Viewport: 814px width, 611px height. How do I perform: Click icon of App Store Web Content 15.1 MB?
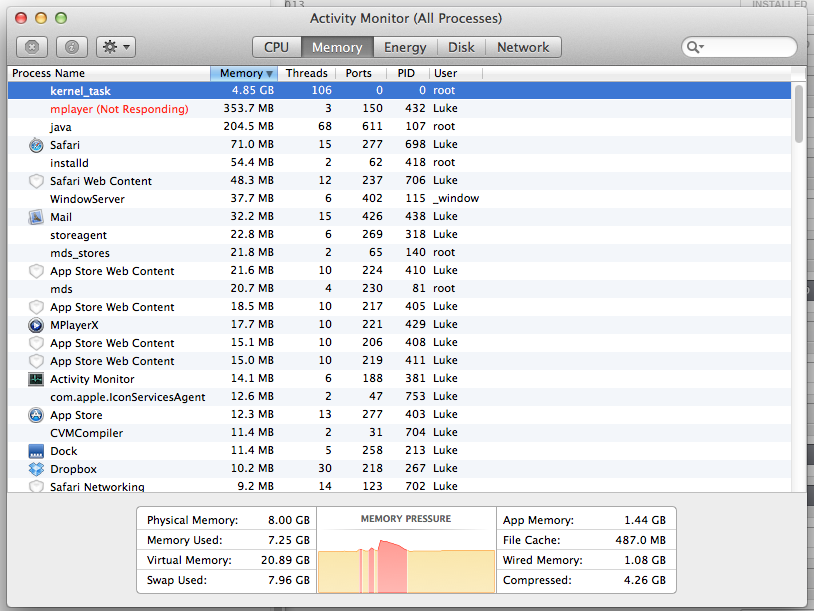click(36, 343)
